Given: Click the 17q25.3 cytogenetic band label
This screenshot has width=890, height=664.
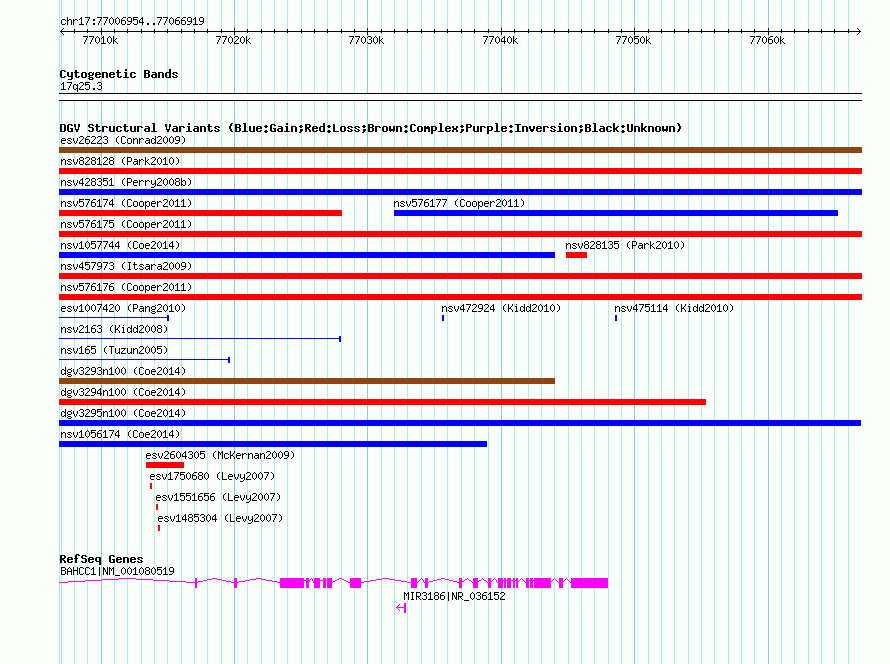Looking at the screenshot, I should [81, 86].
